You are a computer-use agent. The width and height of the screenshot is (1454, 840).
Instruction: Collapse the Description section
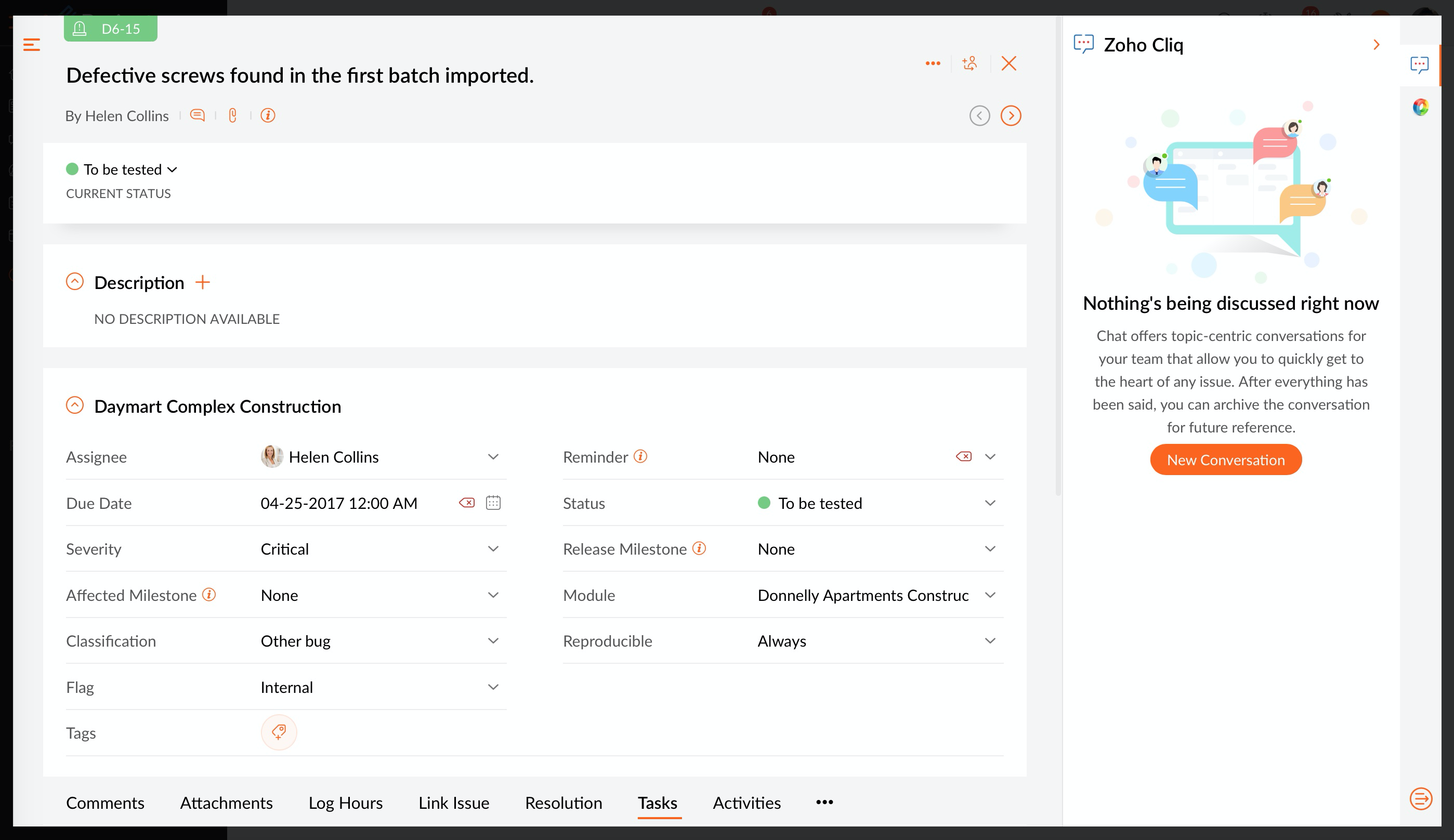click(75, 282)
